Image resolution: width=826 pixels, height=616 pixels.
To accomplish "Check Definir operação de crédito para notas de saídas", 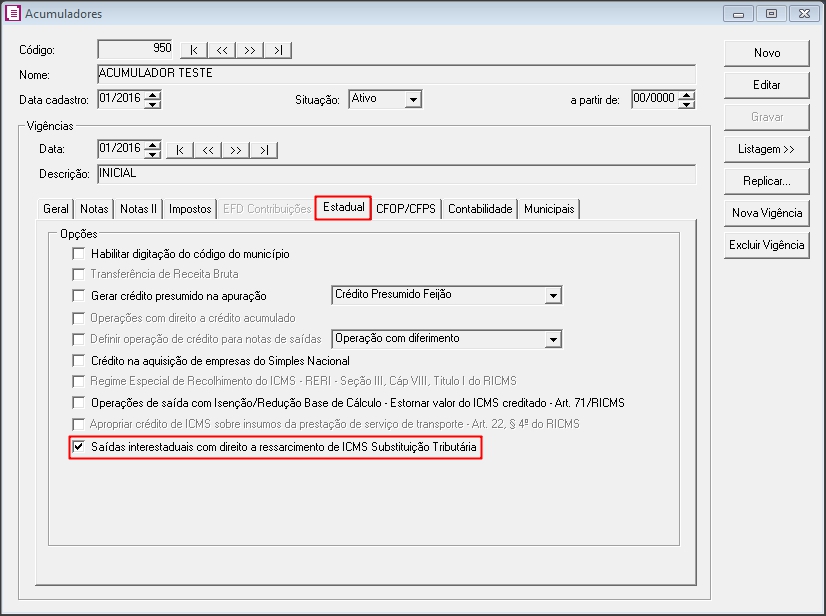I will coord(78,339).
